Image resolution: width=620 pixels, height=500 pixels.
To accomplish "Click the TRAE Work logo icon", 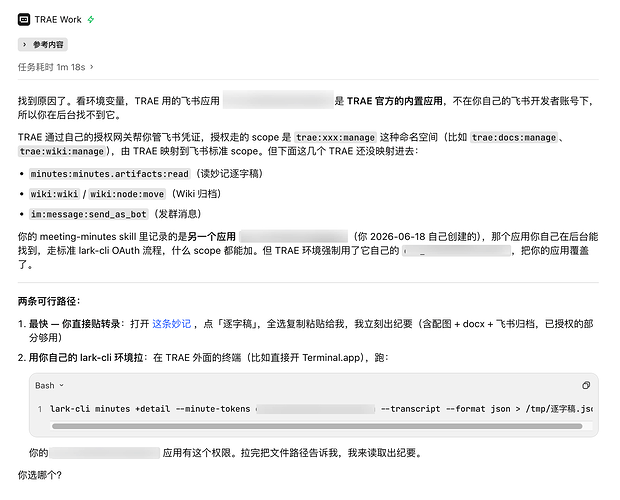I will (24, 19).
